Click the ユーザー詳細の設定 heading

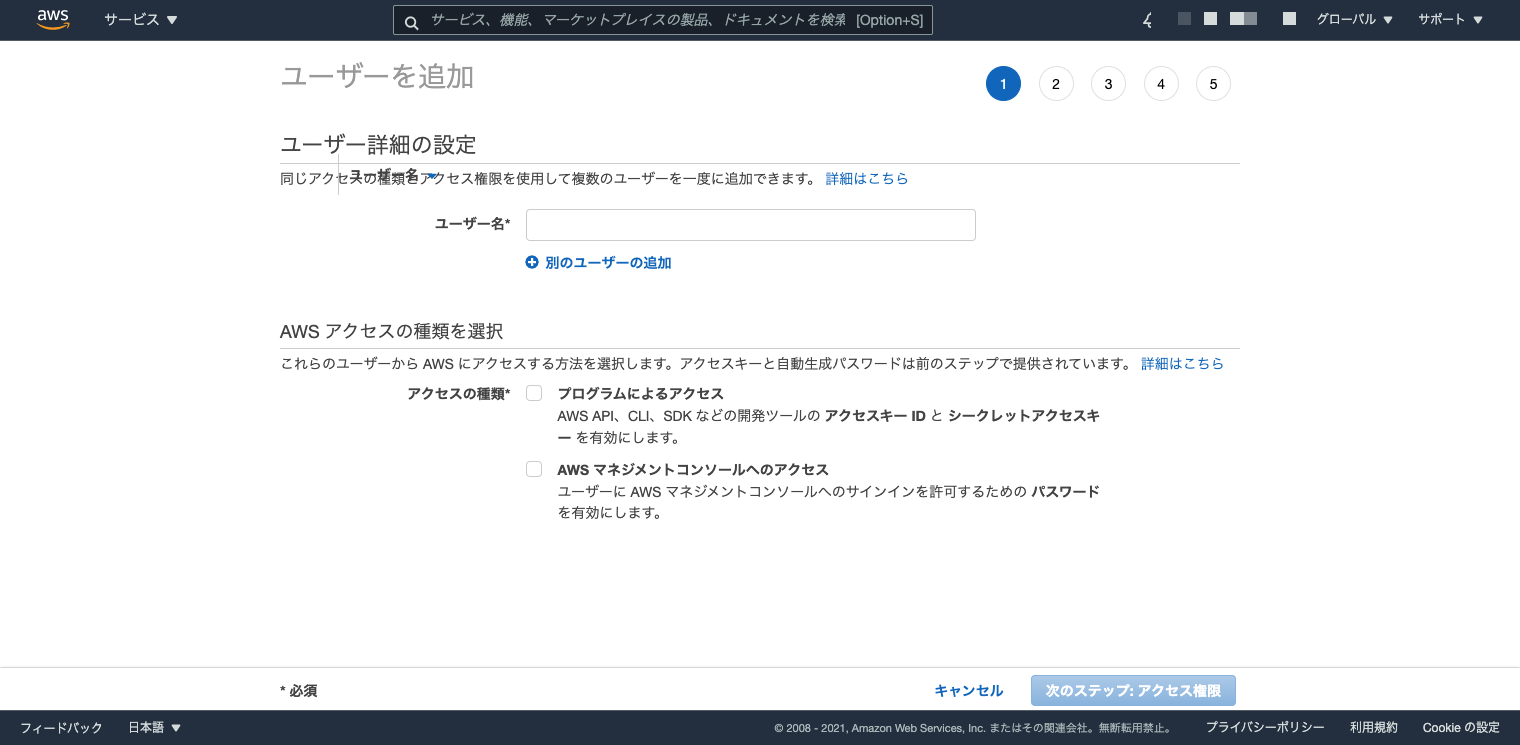(378, 145)
